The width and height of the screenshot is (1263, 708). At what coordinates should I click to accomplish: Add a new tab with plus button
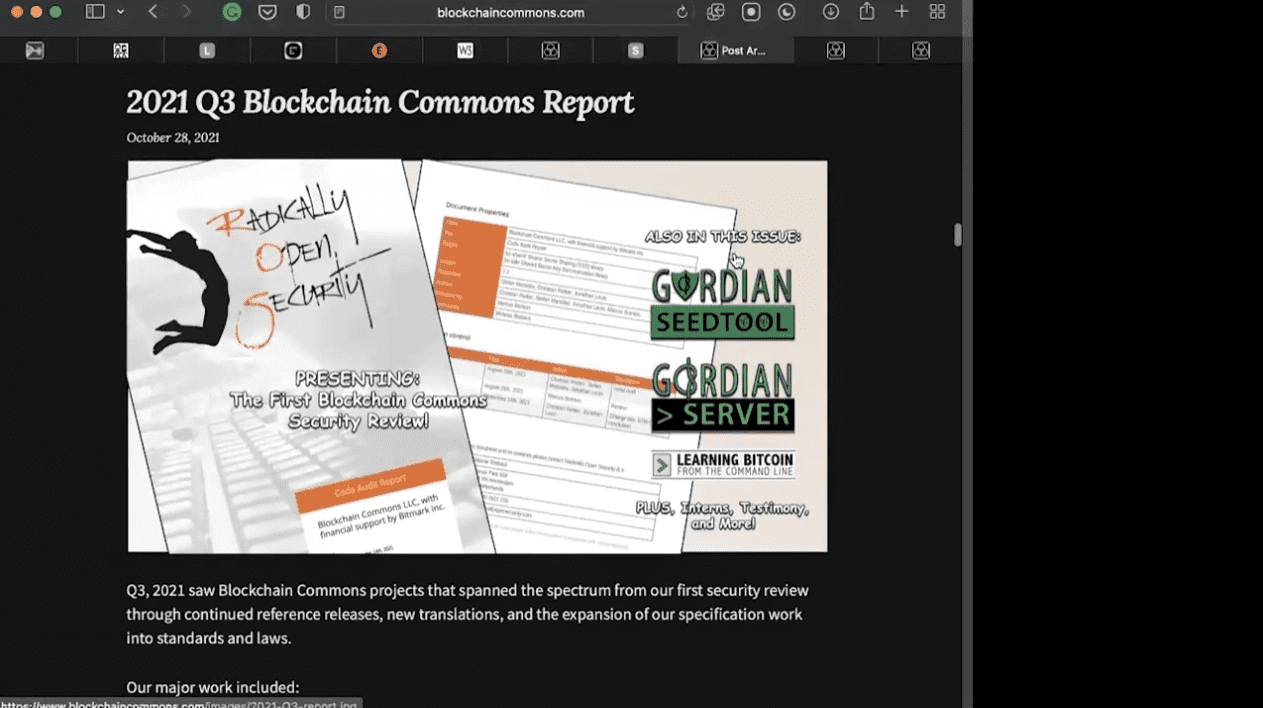(x=902, y=12)
